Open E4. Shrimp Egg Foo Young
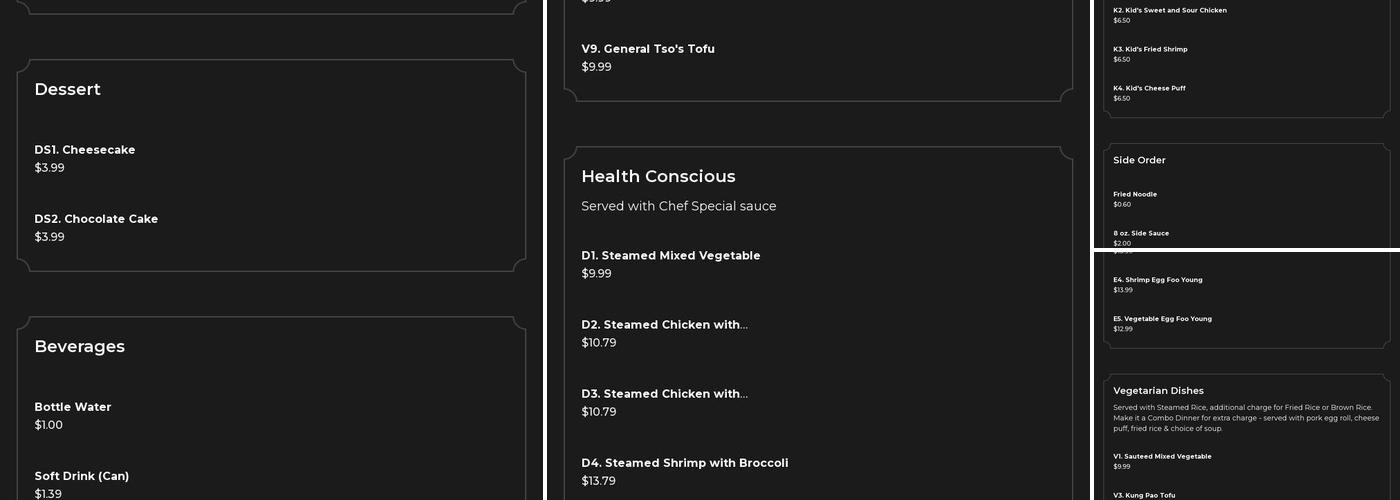Screen dimensions: 1400x500 pyautogui.click(x=1158, y=280)
